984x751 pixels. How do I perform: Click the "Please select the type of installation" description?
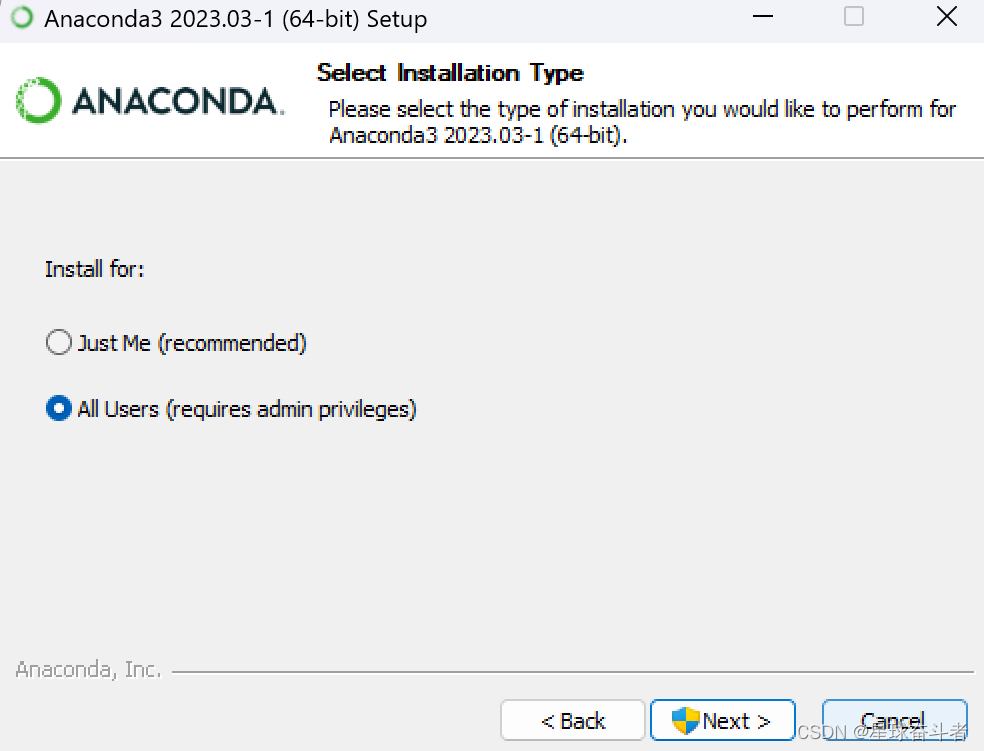[x=642, y=122]
